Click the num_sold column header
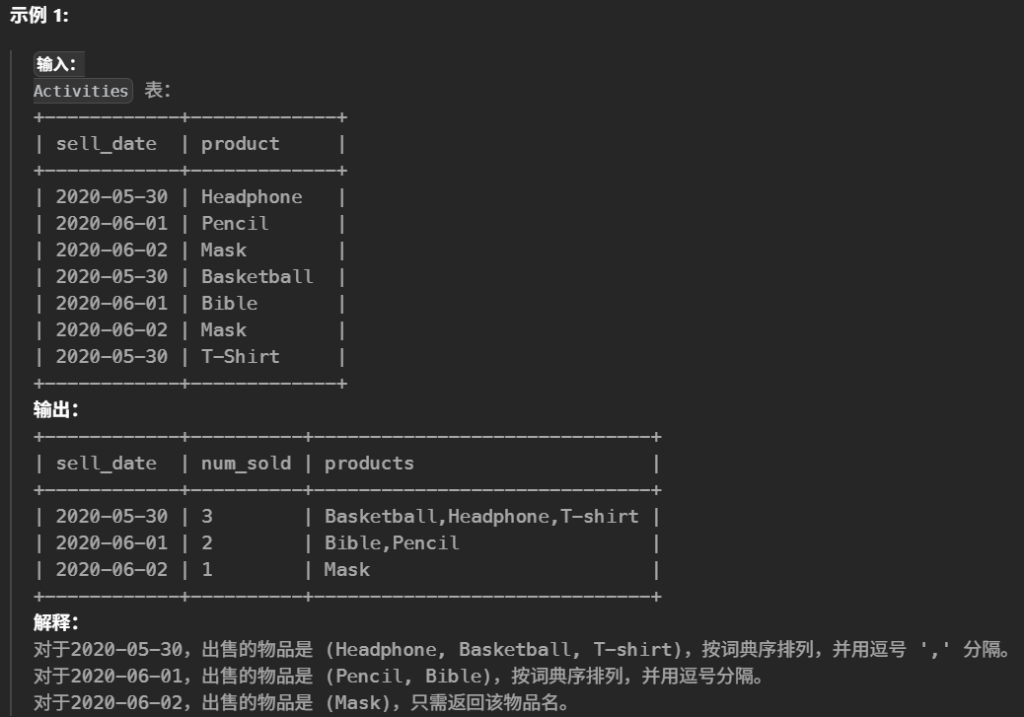Screen dimensions: 1024x717 pos(246,464)
